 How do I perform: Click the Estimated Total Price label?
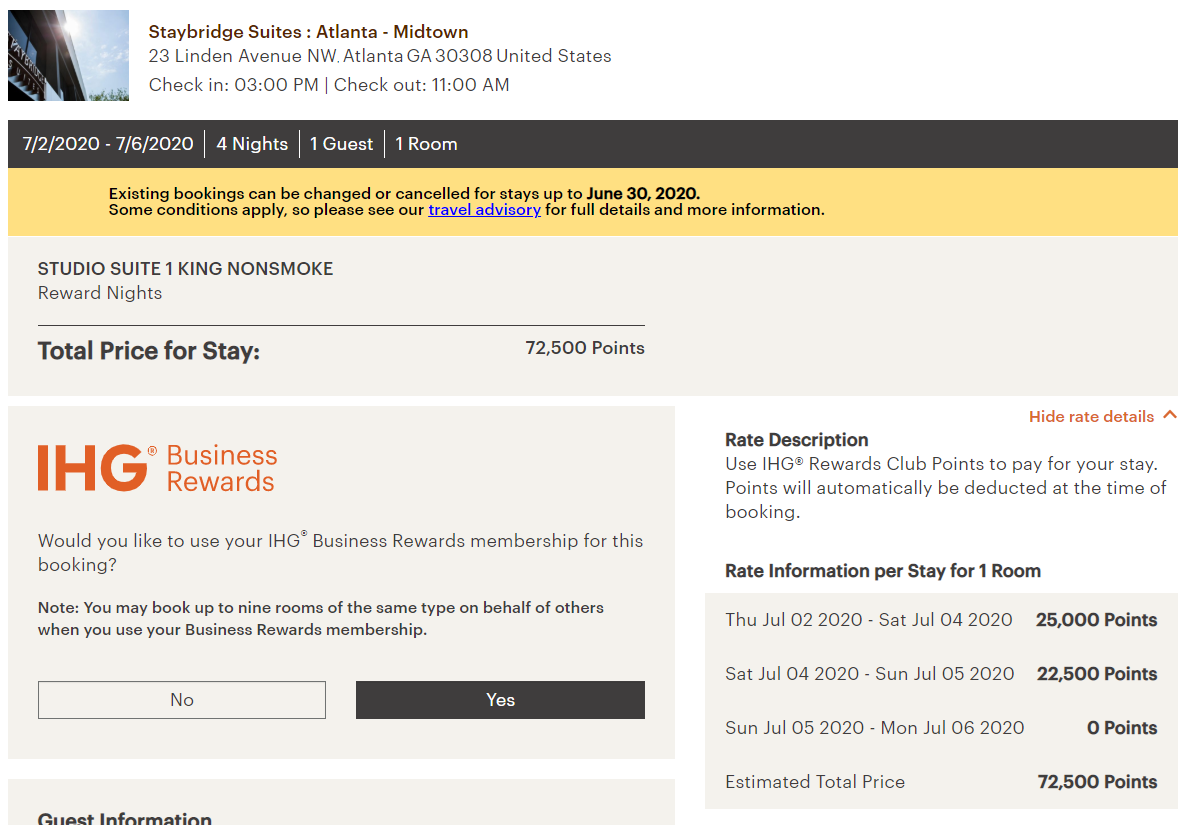click(815, 782)
